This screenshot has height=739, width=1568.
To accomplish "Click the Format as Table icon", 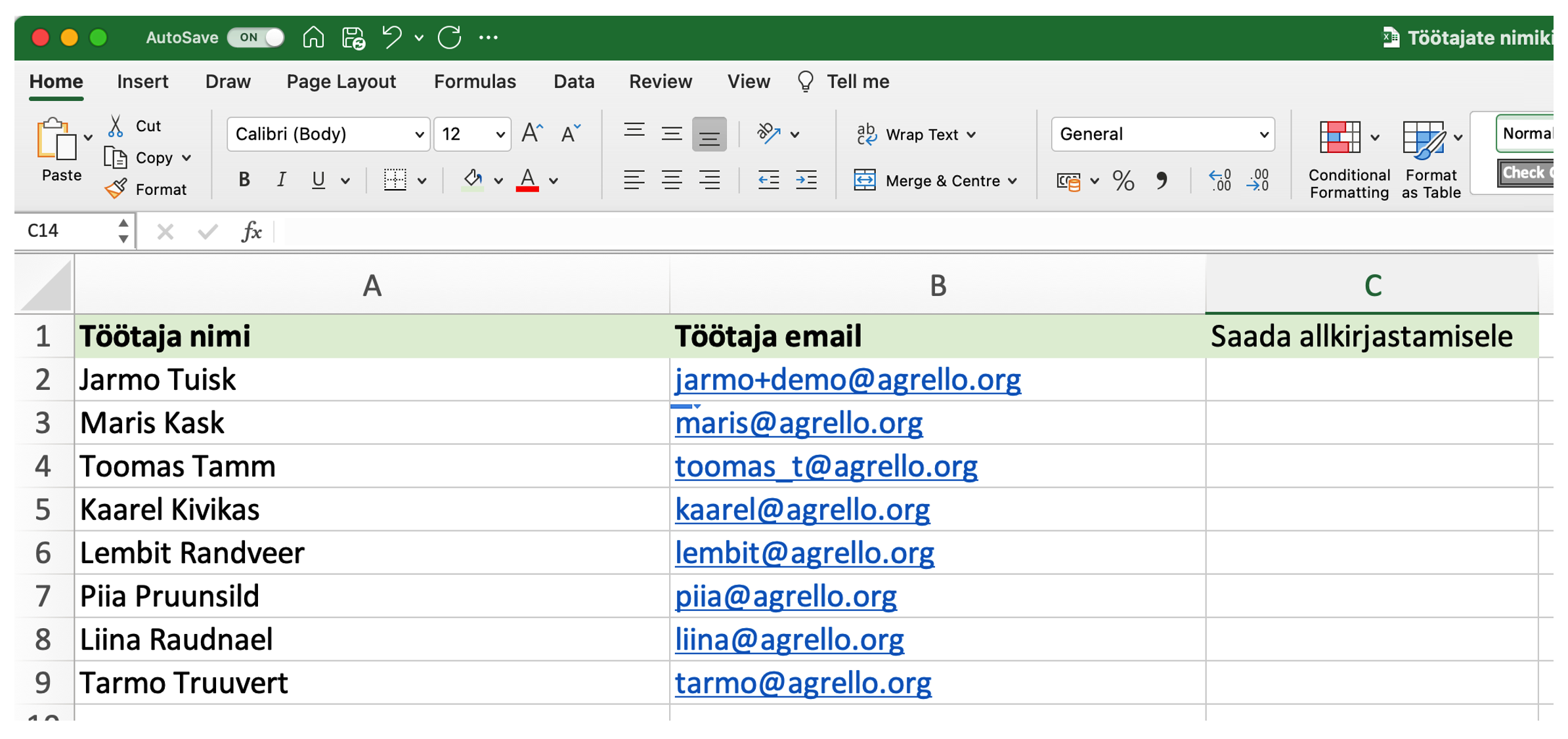I will click(1422, 139).
